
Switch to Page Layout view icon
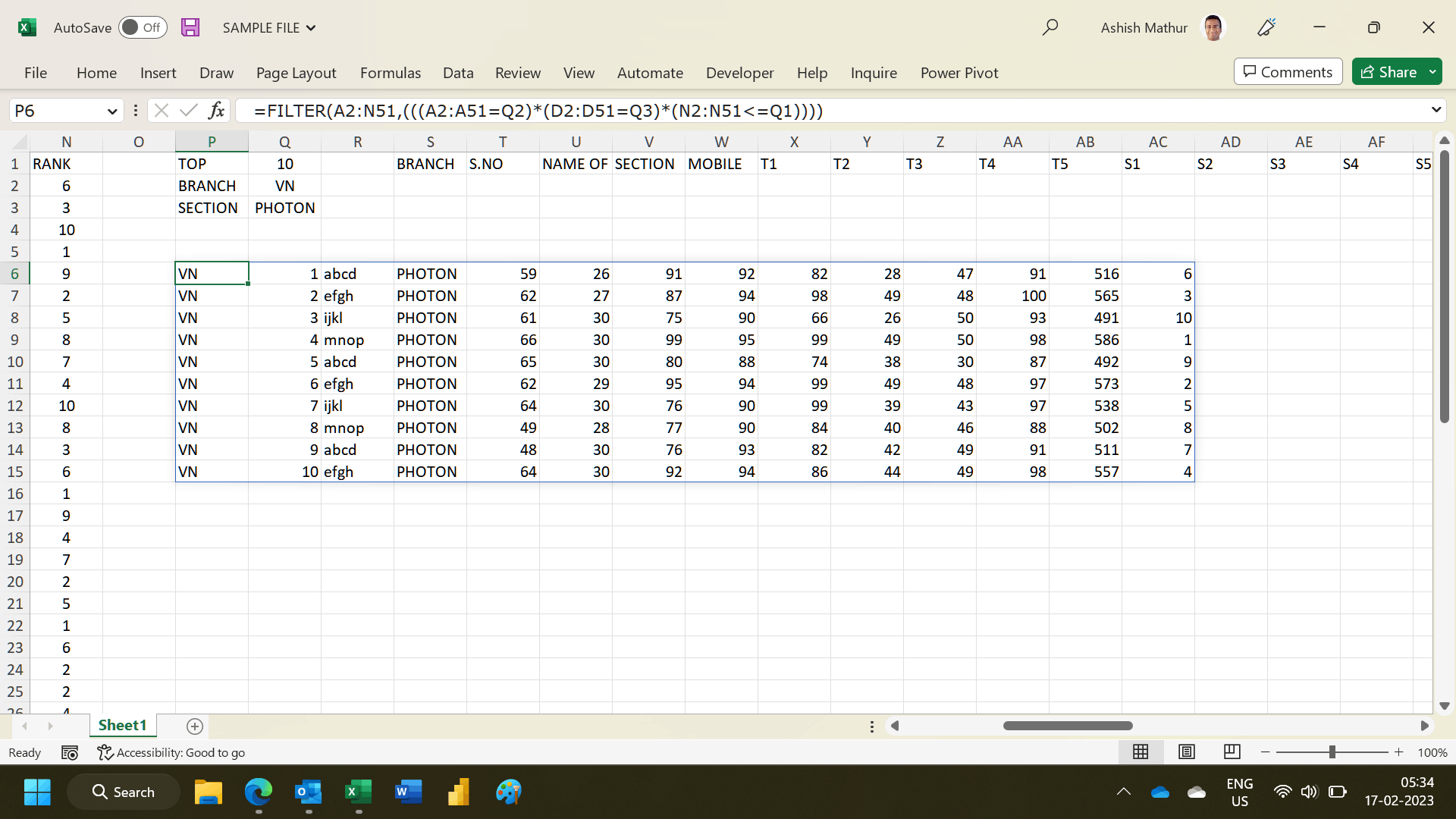[x=1186, y=752]
